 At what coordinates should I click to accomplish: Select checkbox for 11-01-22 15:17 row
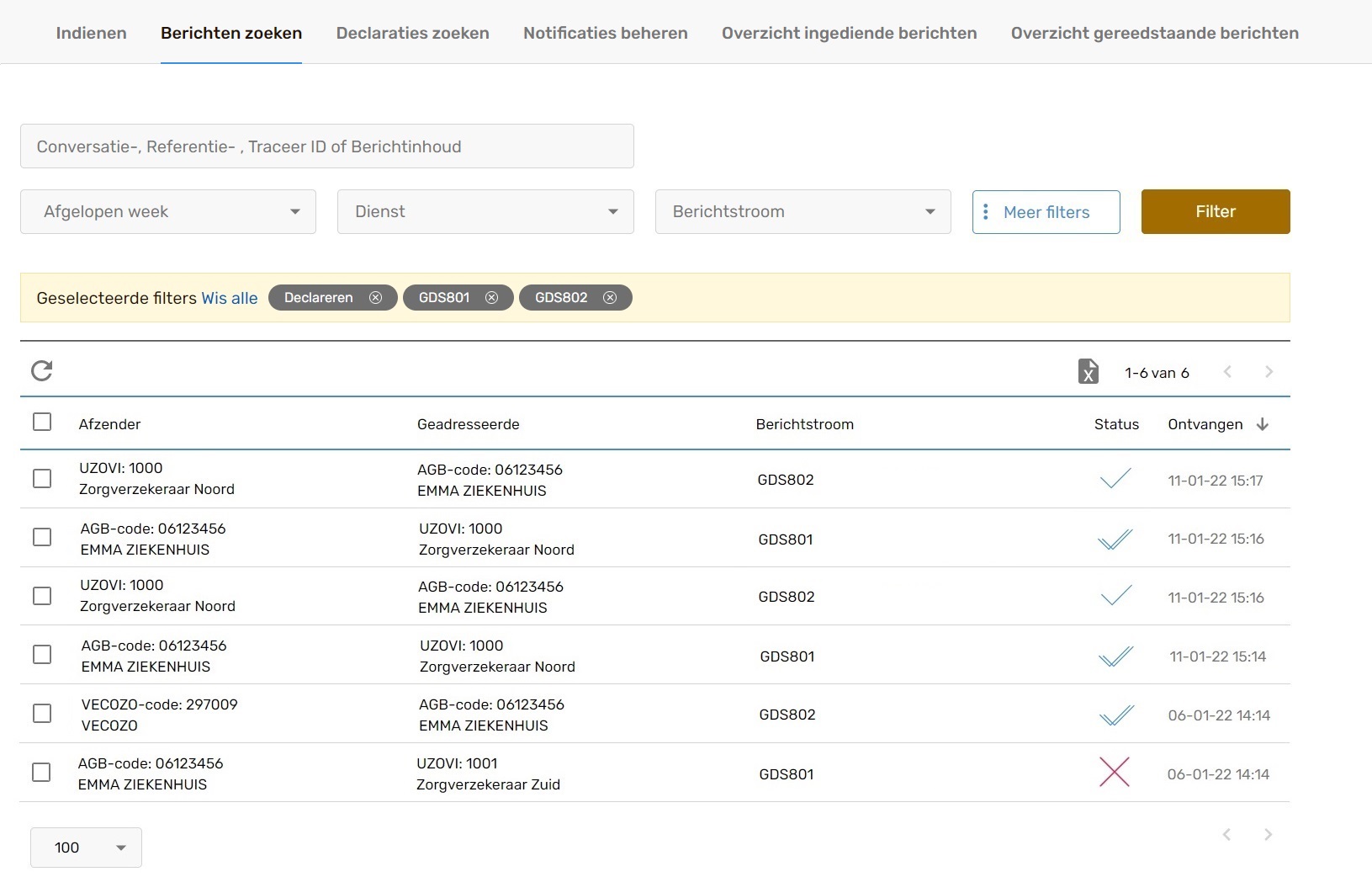42,479
